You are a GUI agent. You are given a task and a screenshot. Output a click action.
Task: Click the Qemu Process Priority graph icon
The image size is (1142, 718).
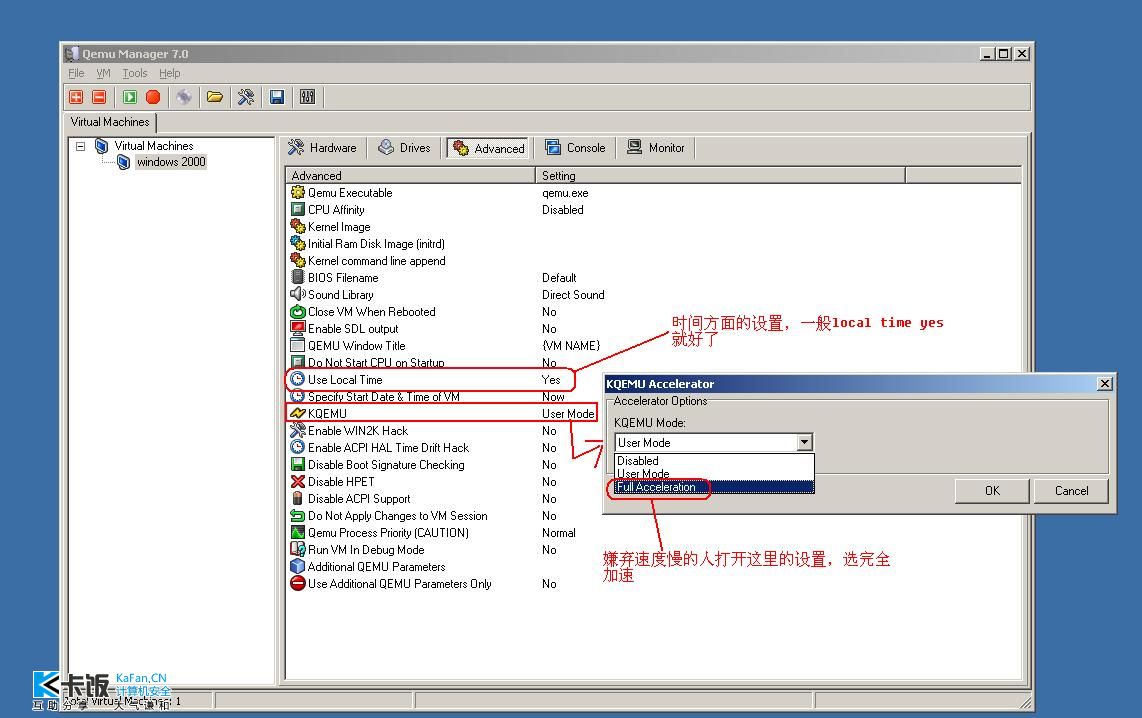pos(298,532)
